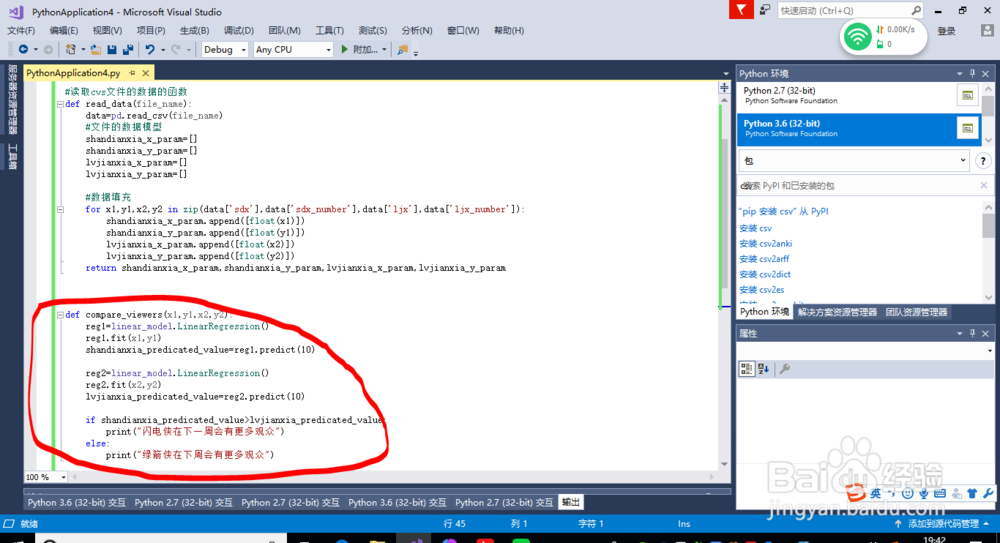Switch to 解决方案资源管理器 tab

(837, 312)
